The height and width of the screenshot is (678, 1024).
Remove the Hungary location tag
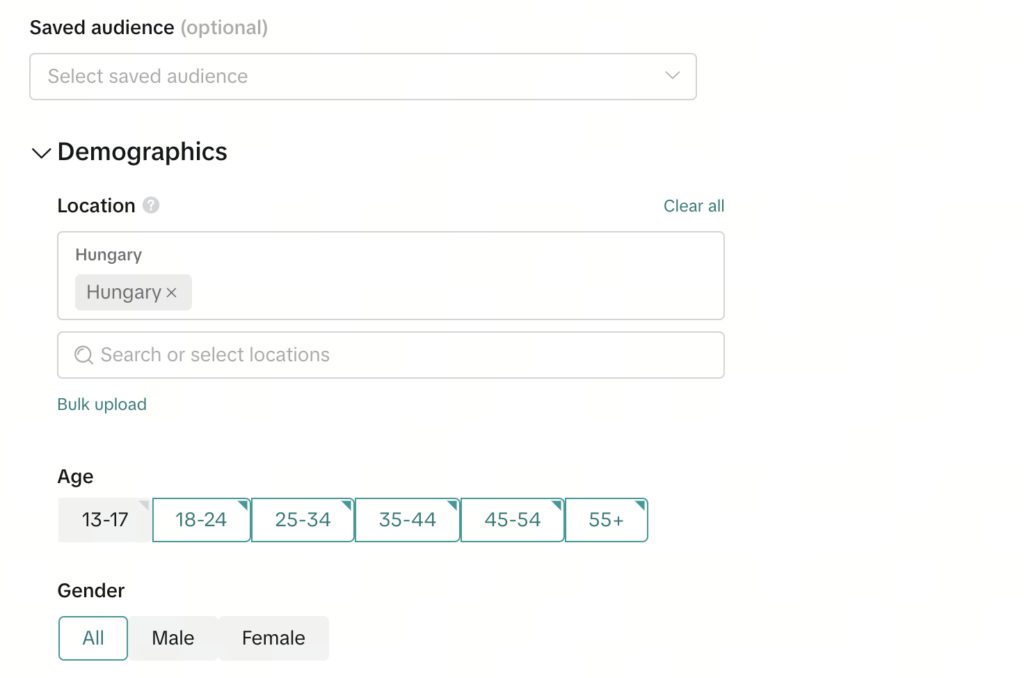click(171, 293)
